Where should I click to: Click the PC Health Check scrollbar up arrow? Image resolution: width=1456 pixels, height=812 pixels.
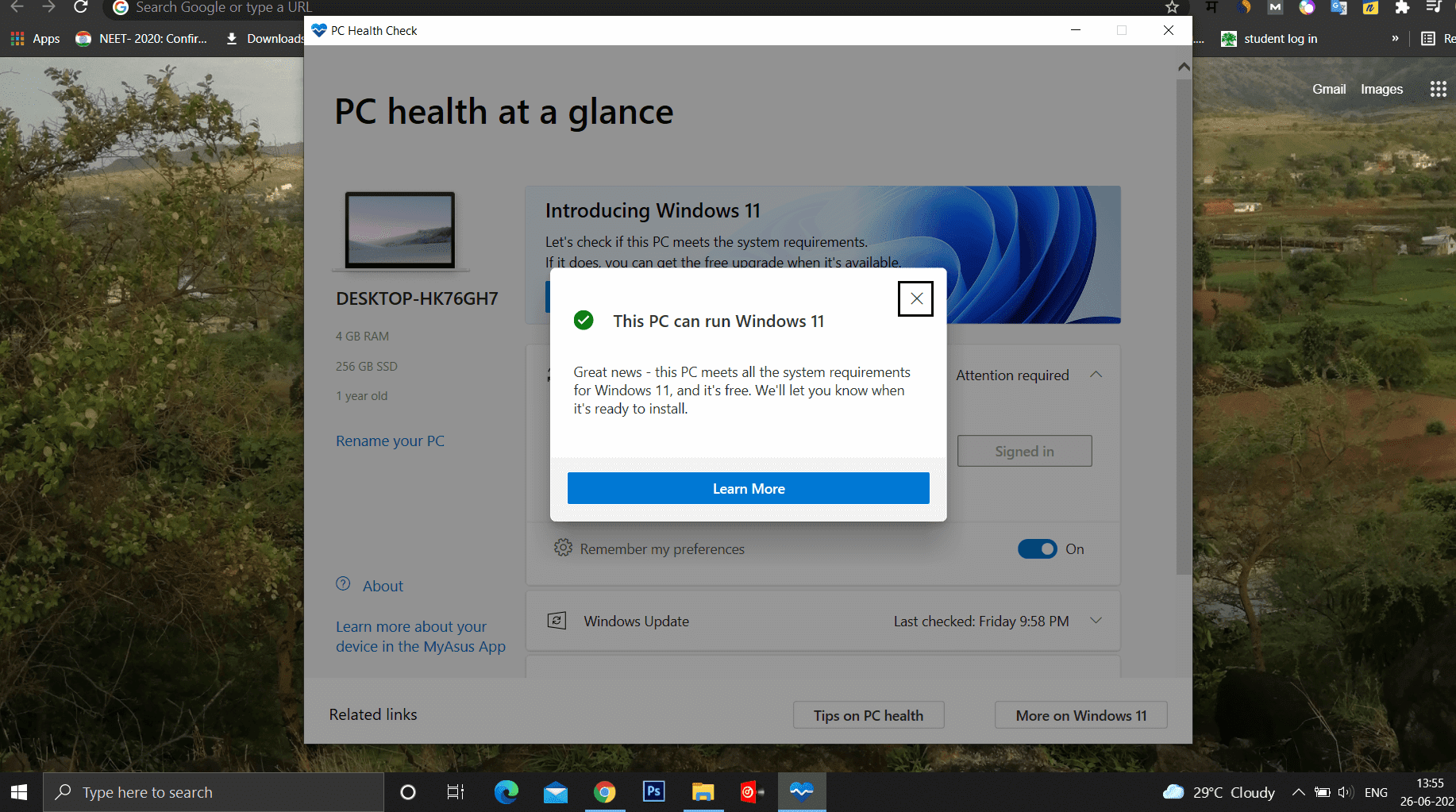point(1184,67)
